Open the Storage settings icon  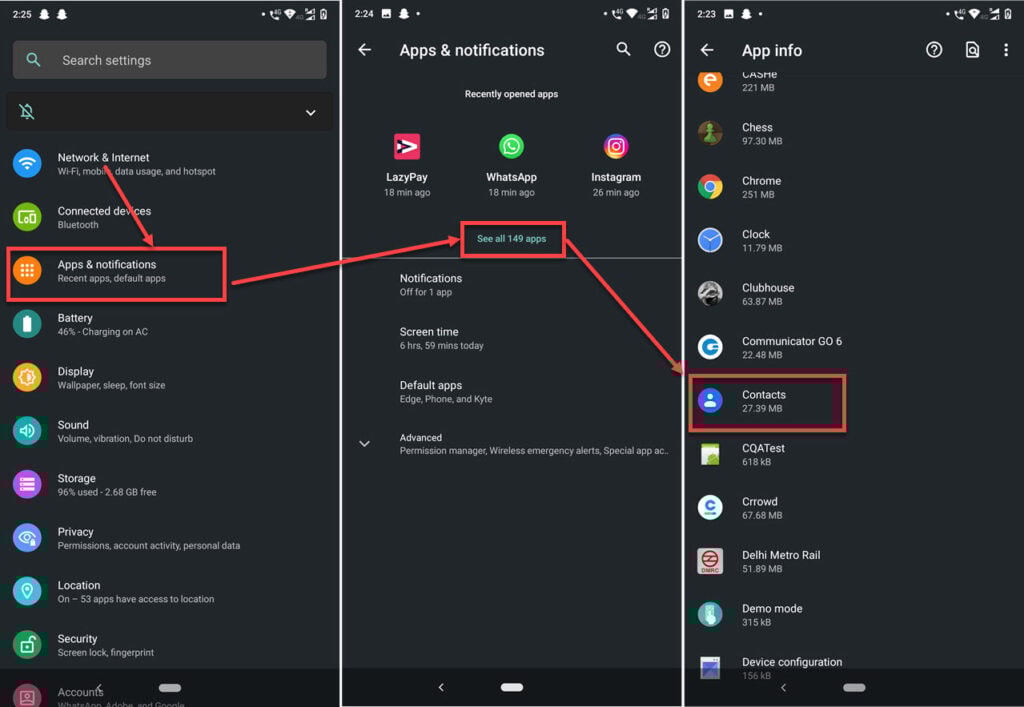point(27,484)
